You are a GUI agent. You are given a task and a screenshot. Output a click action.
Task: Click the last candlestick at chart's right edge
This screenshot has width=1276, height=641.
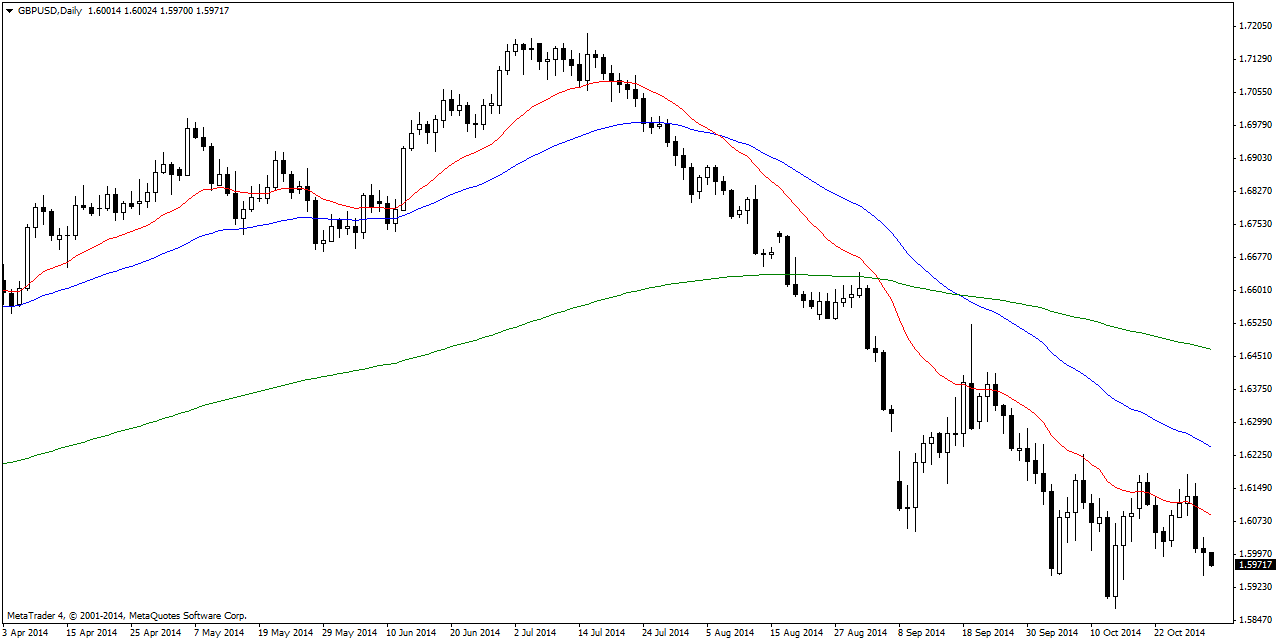coord(1211,558)
